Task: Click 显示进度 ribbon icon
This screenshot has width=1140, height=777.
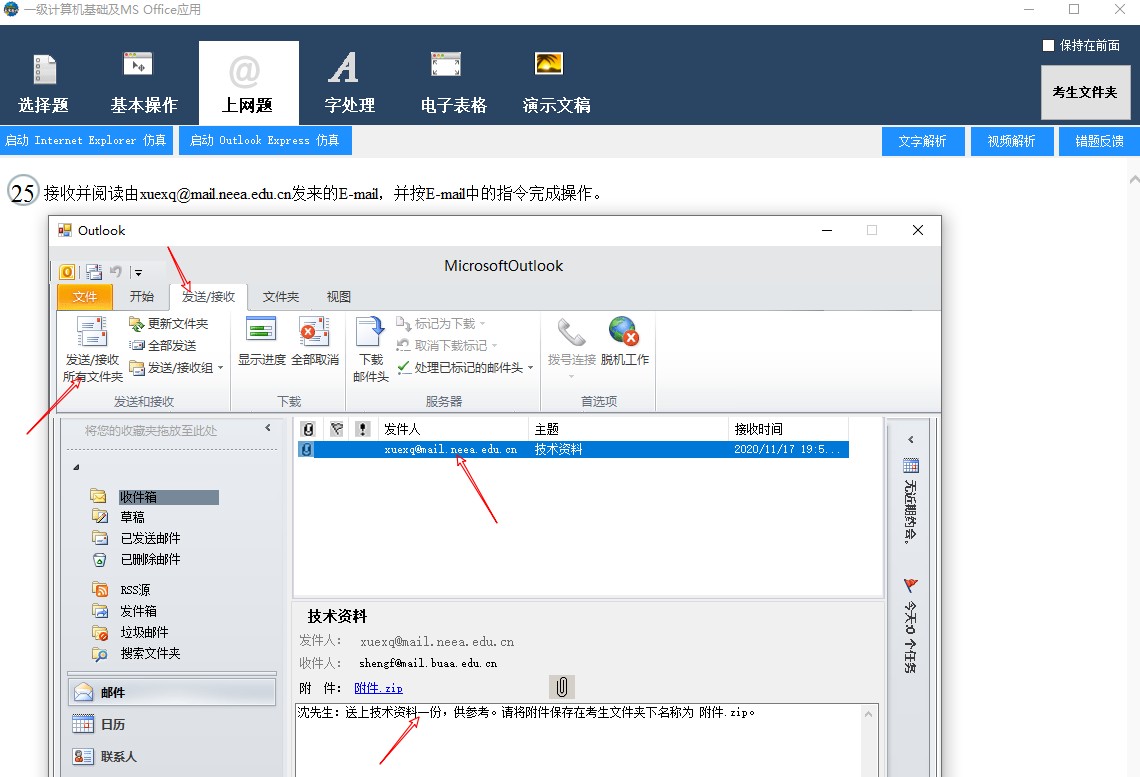Action: (262, 341)
